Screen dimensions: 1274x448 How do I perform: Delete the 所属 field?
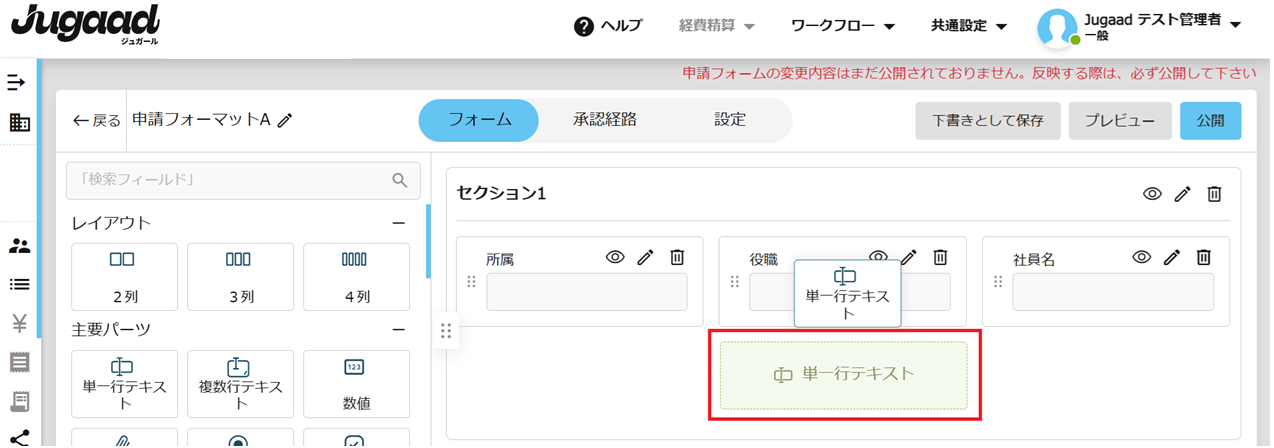click(677, 257)
